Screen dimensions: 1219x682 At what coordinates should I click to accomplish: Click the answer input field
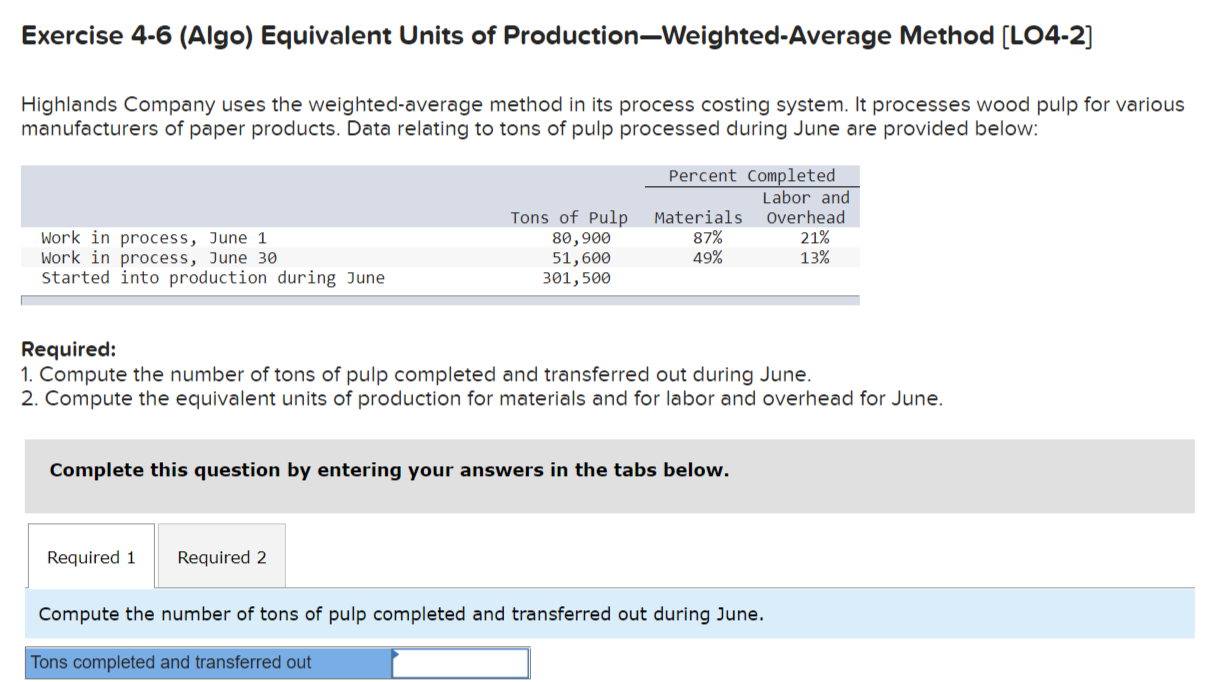point(460,662)
